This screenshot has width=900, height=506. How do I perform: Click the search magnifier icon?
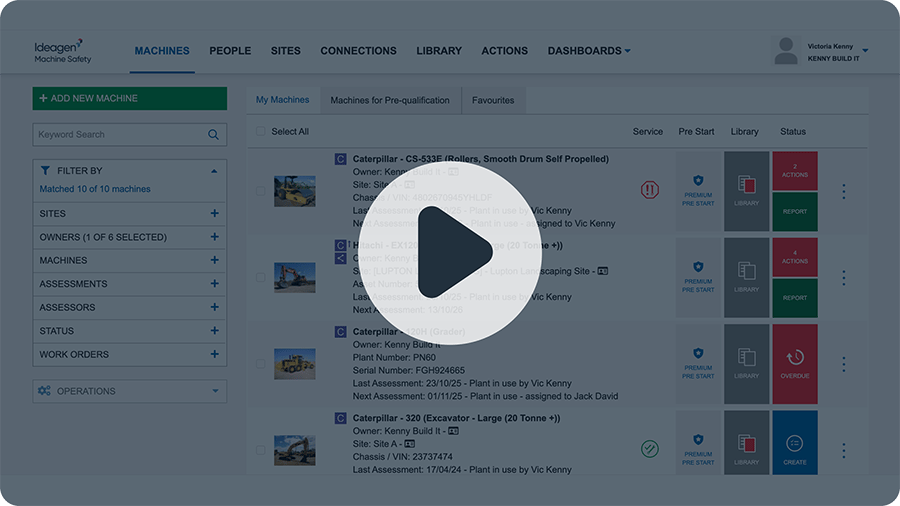213,135
